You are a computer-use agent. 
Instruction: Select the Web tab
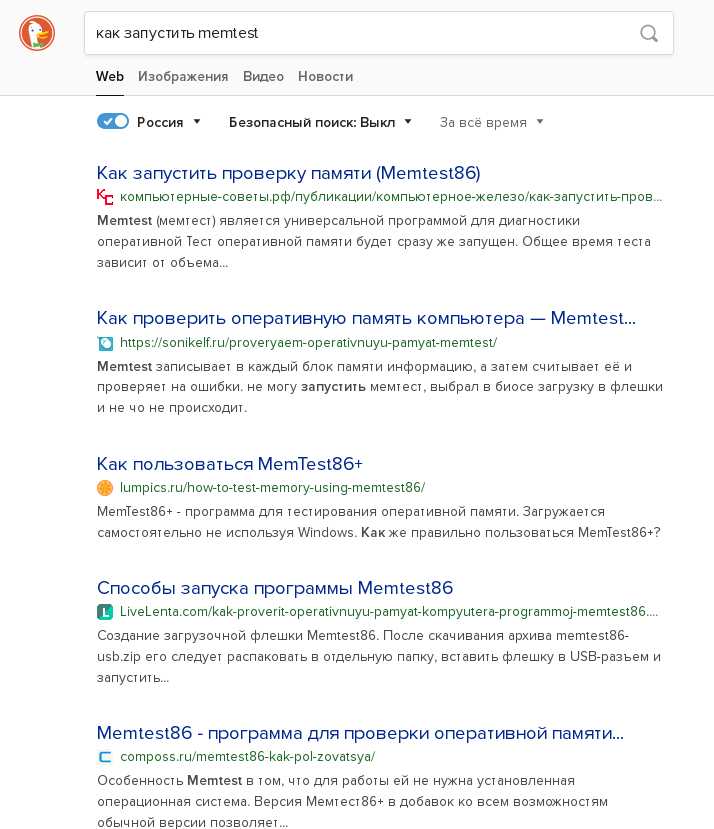(110, 76)
